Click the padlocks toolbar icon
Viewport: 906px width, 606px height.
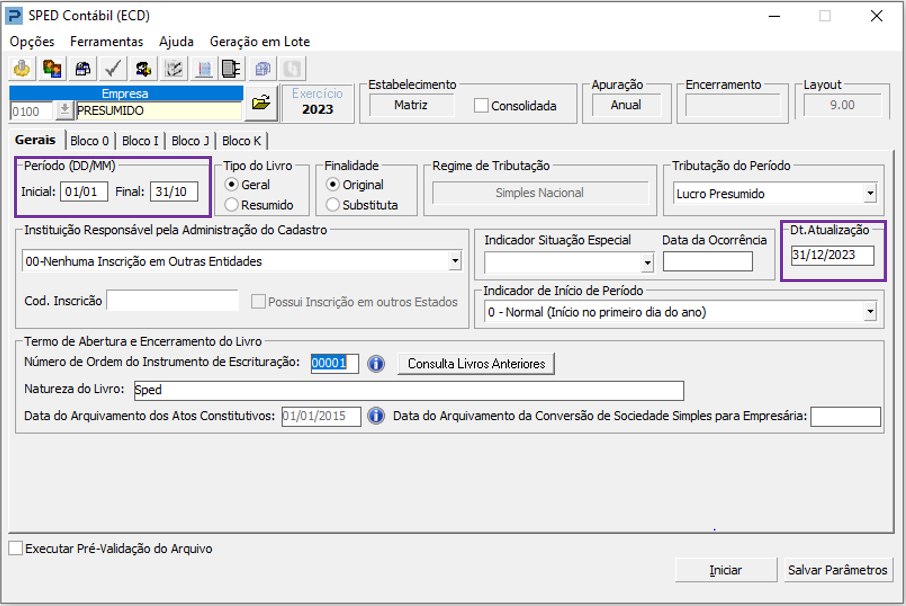point(83,69)
